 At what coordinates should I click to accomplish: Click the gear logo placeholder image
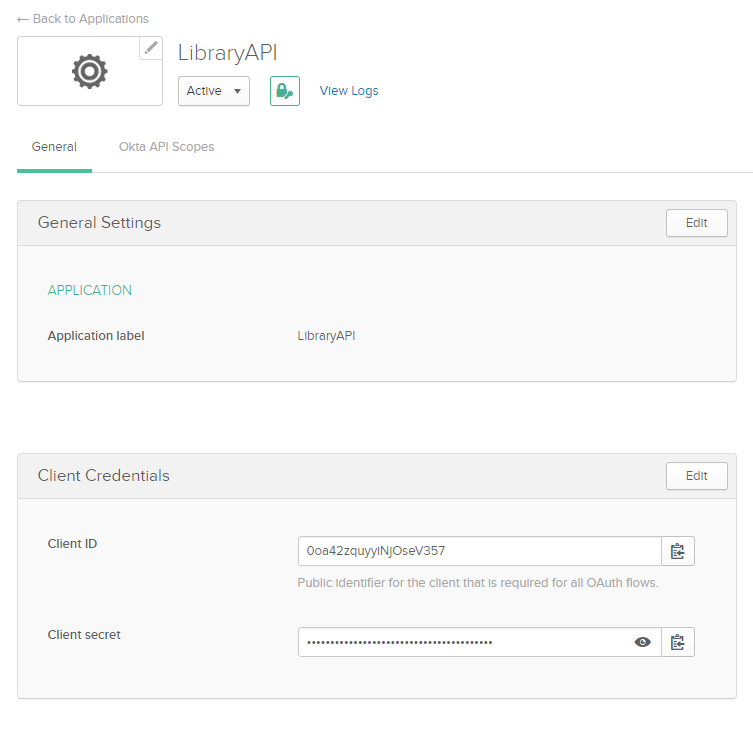(x=89, y=71)
